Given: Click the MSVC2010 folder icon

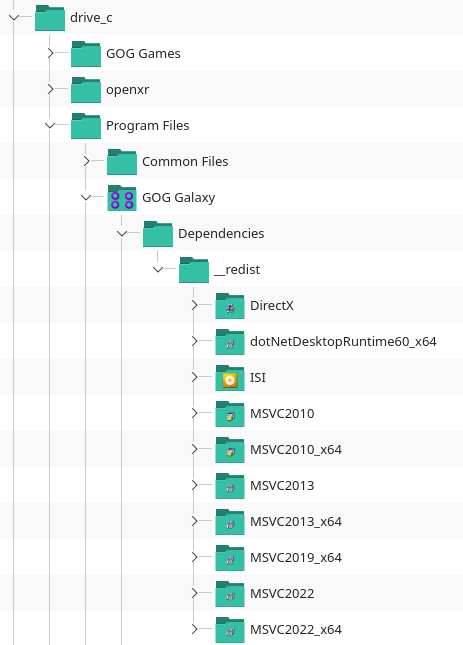Looking at the screenshot, I should pyautogui.click(x=230, y=414).
